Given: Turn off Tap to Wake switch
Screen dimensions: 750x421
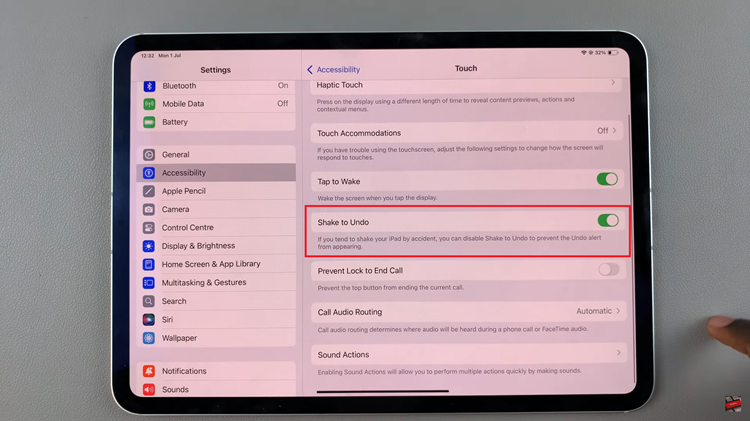Looking at the screenshot, I should (x=607, y=179).
